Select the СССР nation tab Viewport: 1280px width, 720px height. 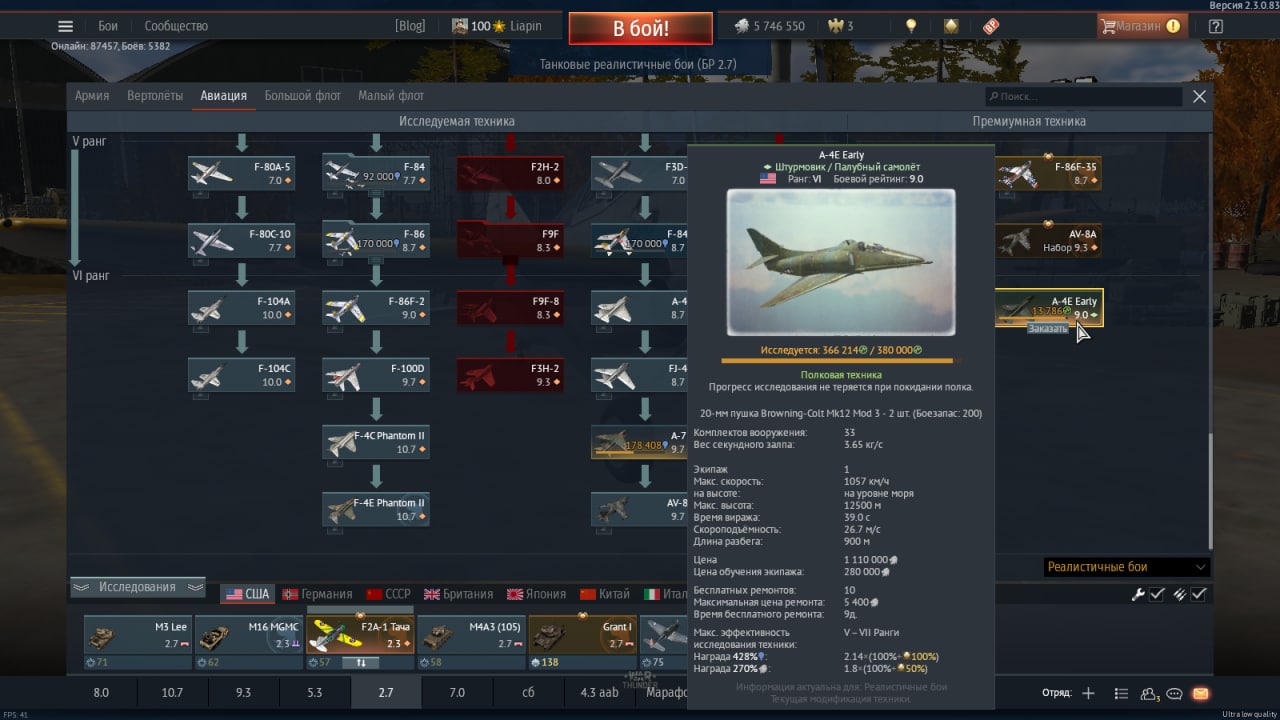[390, 594]
